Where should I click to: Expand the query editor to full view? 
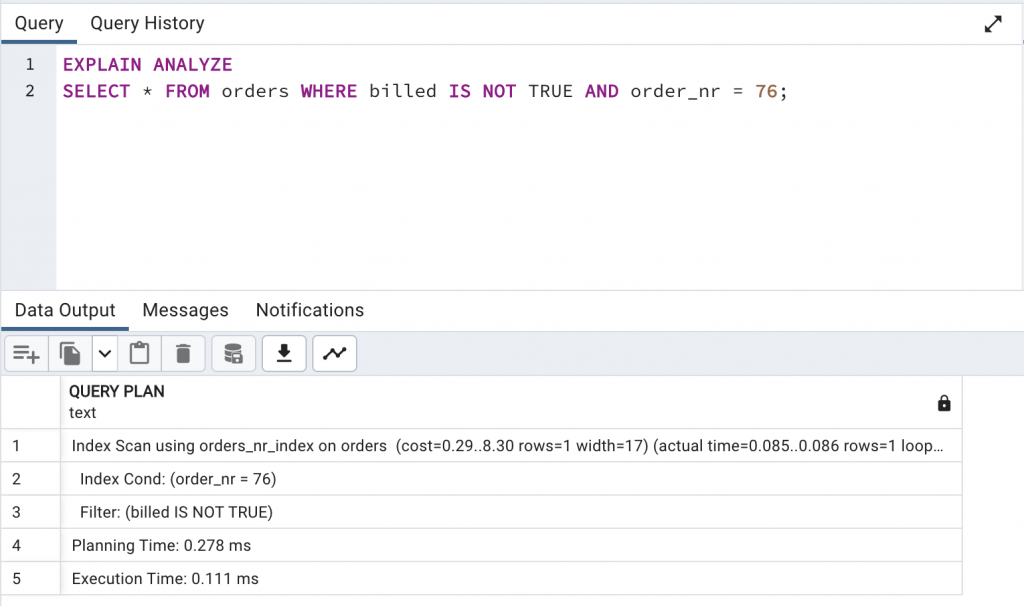[993, 24]
